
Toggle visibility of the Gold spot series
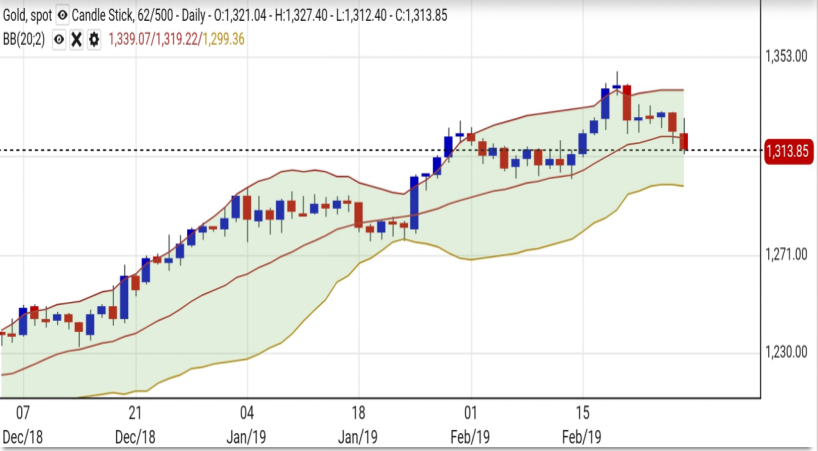click(x=64, y=16)
